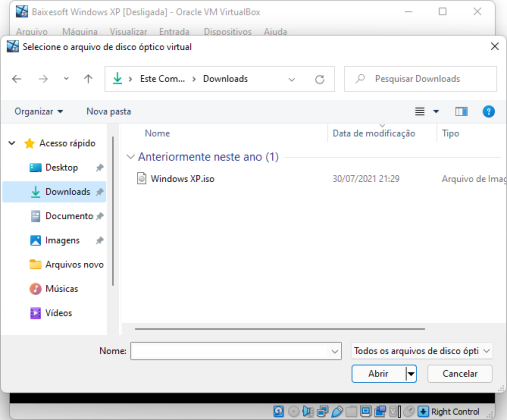Click the audio speaker icon in VirtualBox status bar
Image resolution: width=507 pixels, height=420 pixels.
[x=307, y=412]
